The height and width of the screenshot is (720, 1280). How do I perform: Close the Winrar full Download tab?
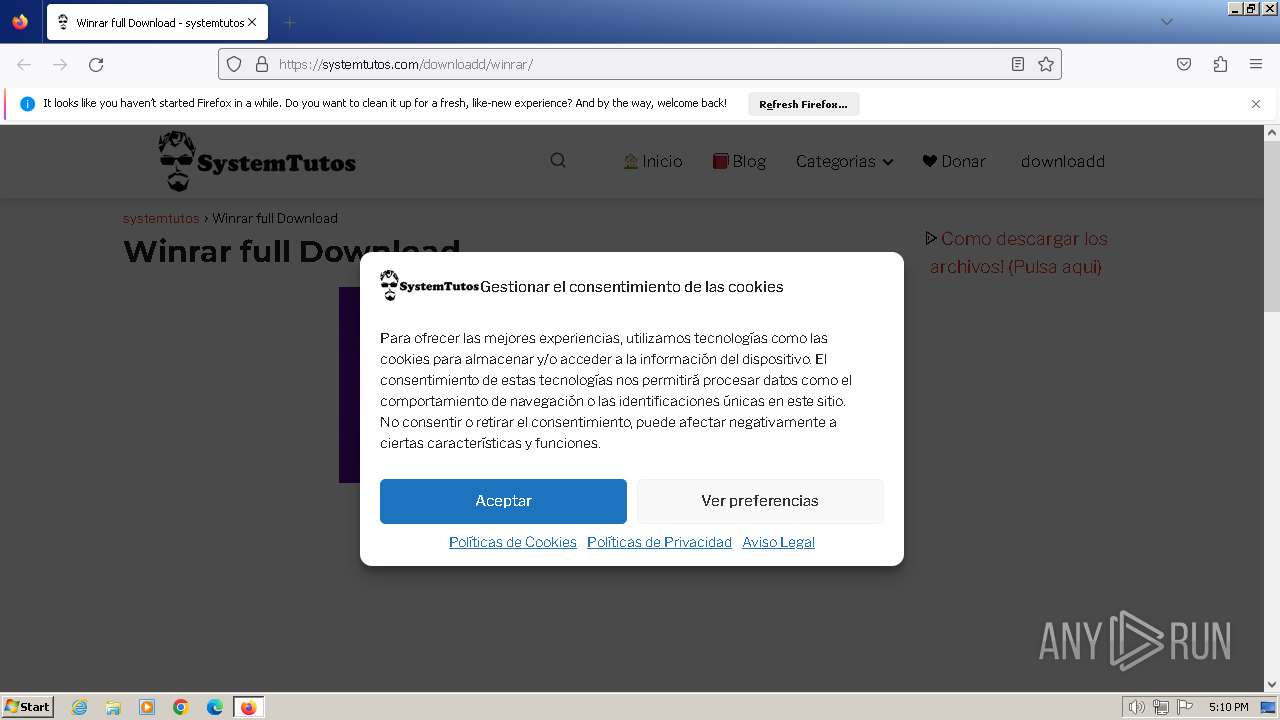[x=252, y=22]
